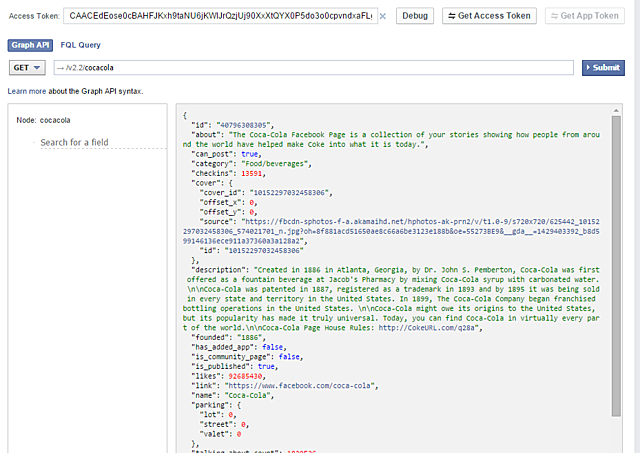Click the has_added_app value false
Screen dimensions: 640x453
pos(272,347)
